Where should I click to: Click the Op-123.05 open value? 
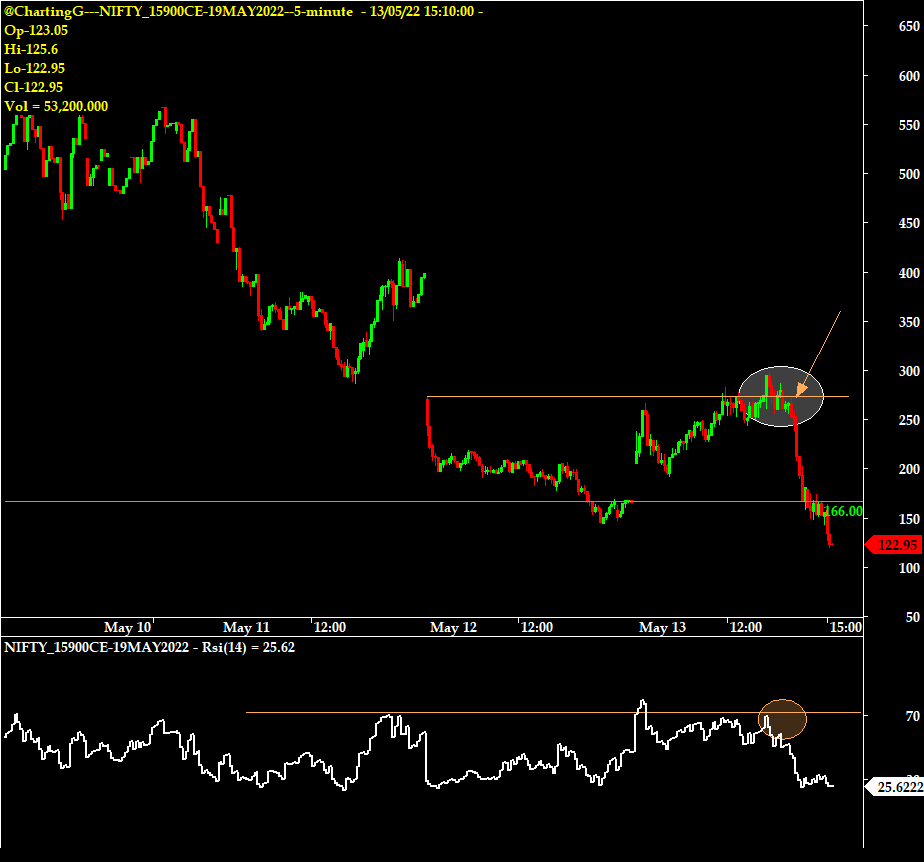click(36, 30)
